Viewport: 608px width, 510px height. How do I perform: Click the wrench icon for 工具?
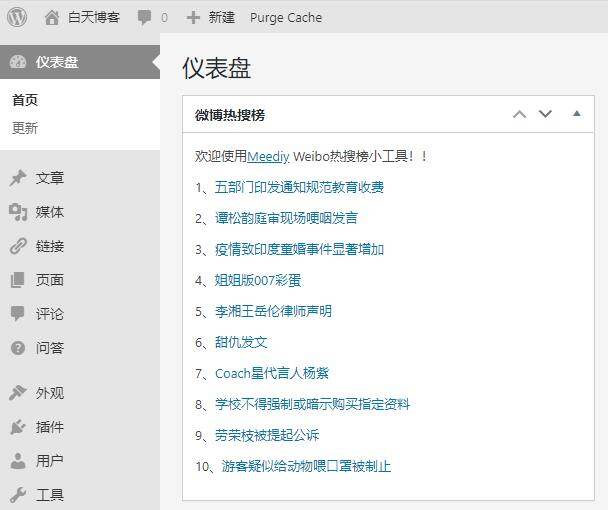click(x=18, y=495)
